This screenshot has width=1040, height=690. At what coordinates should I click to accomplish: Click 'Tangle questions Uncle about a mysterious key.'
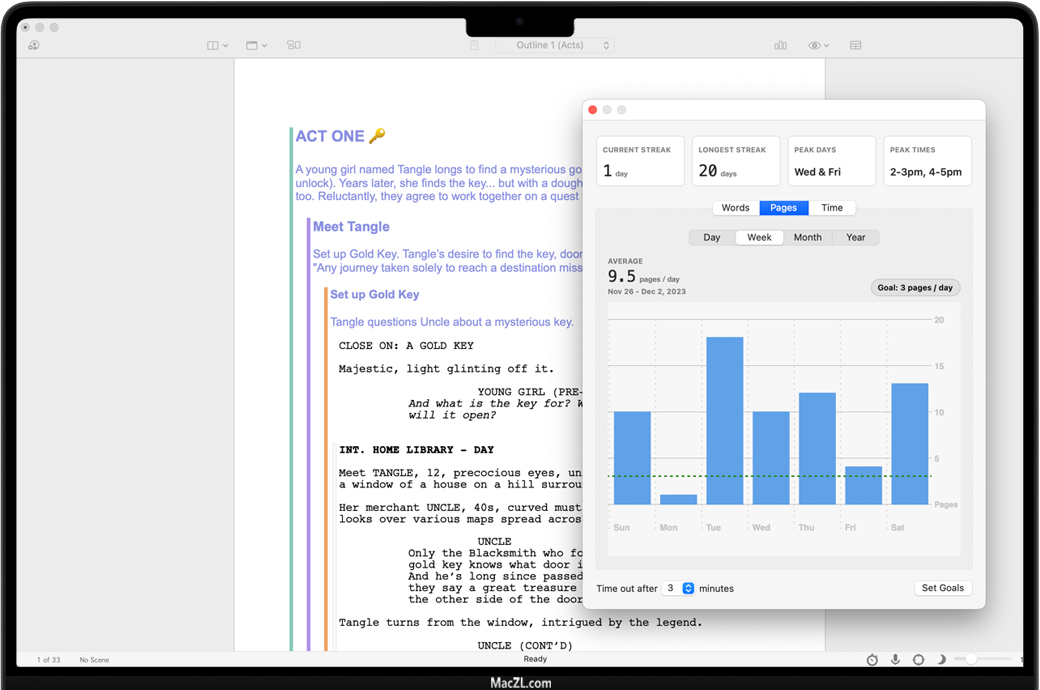452,322
